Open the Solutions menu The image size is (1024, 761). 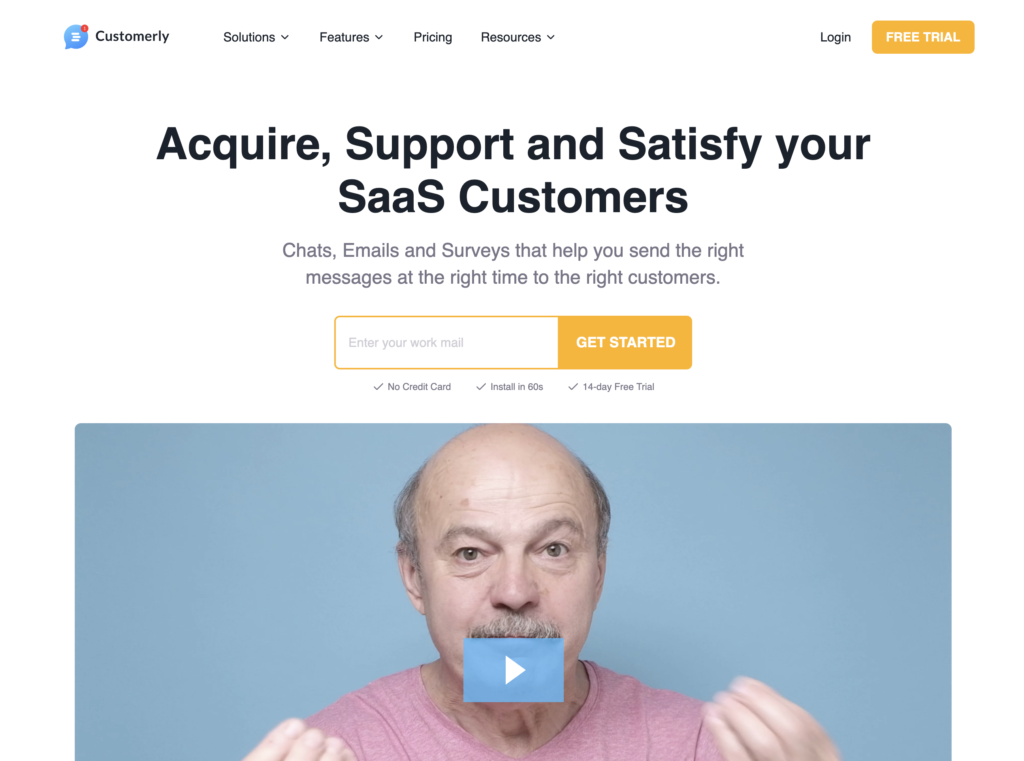click(256, 37)
